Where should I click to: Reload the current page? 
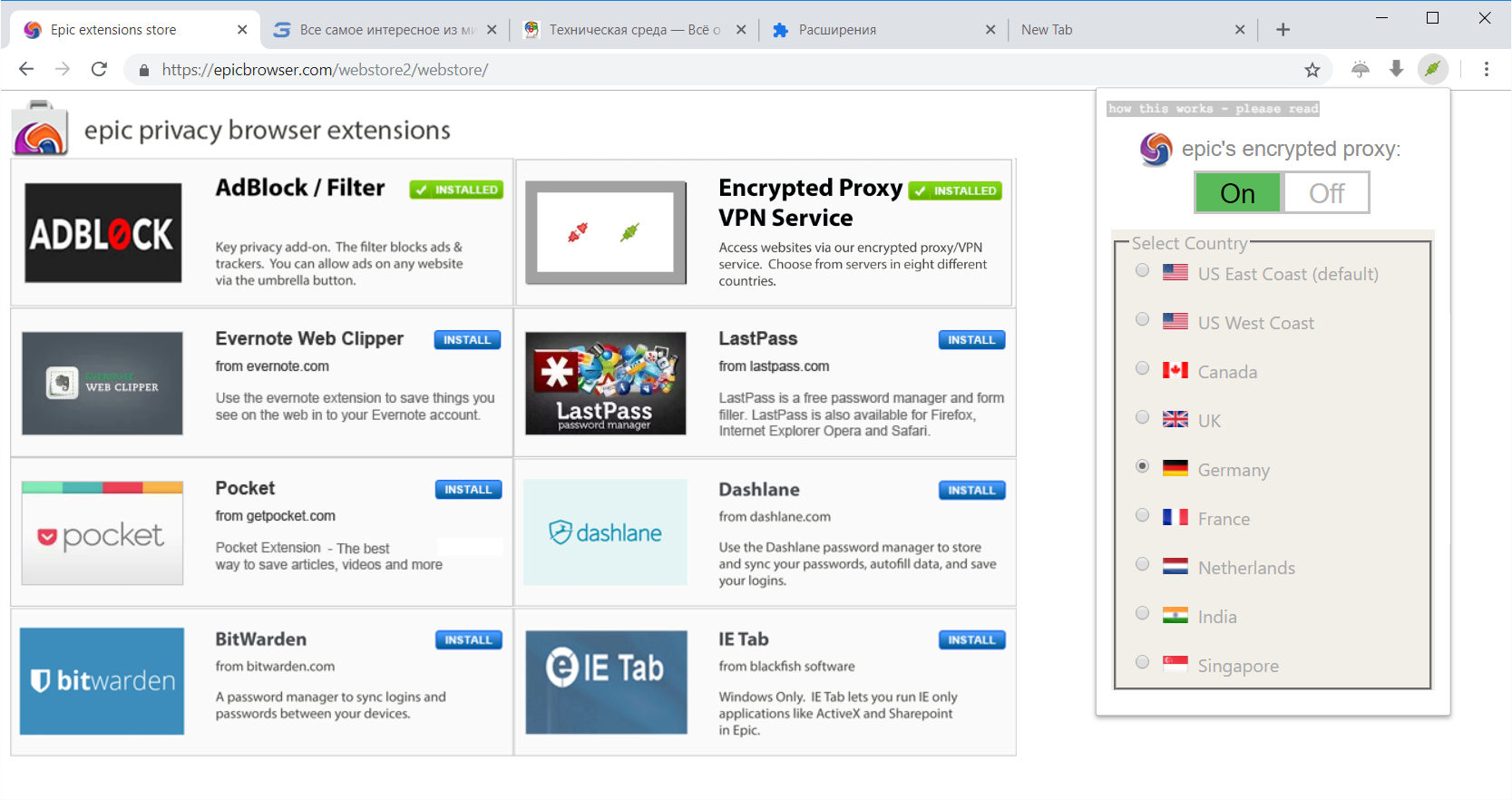[x=99, y=69]
